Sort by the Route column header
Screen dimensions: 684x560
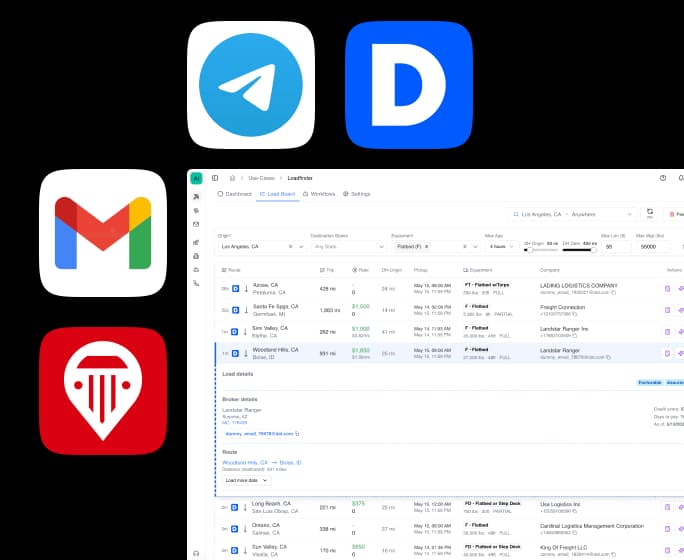231,270
